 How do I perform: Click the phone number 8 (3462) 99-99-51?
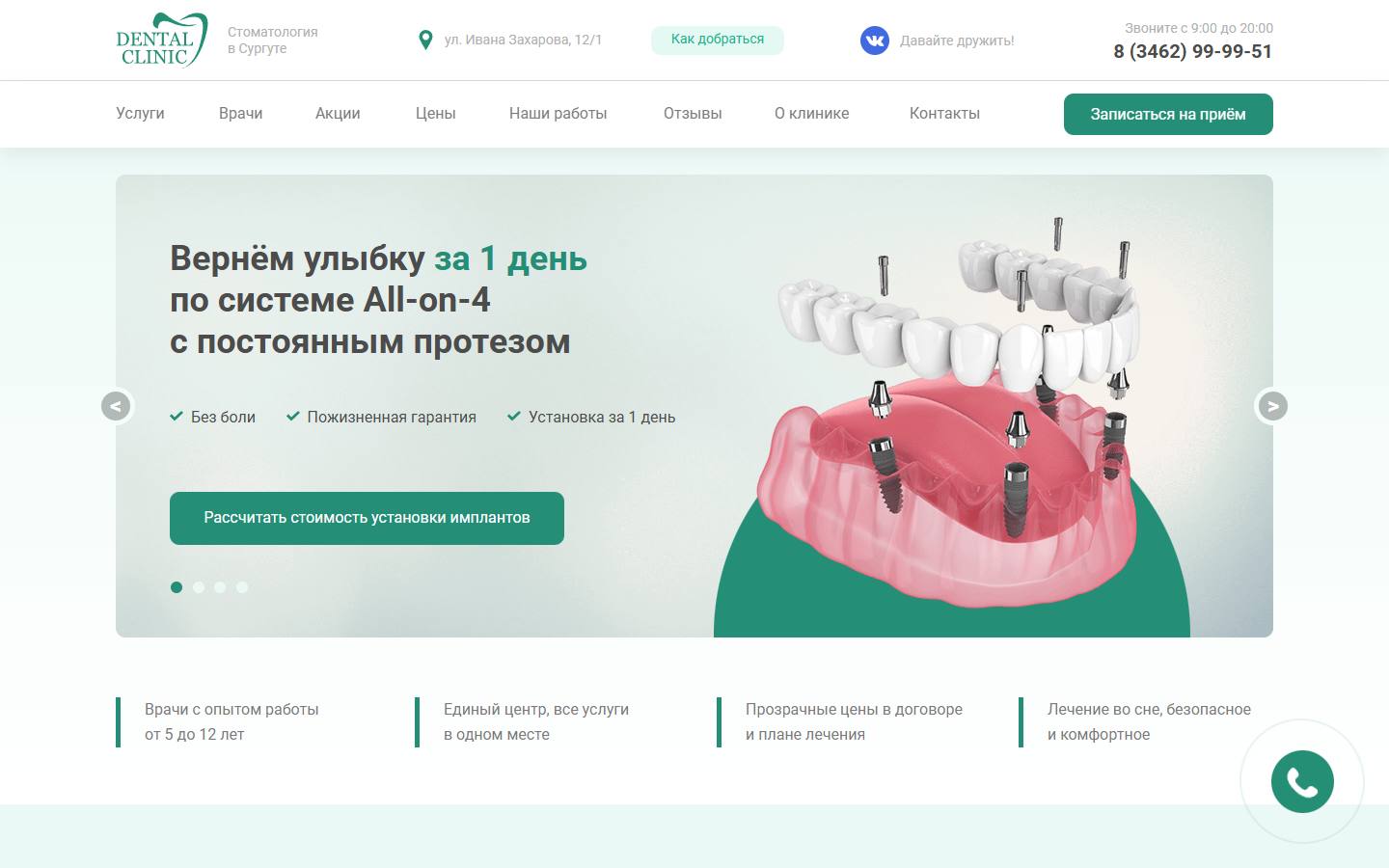coord(1193,52)
